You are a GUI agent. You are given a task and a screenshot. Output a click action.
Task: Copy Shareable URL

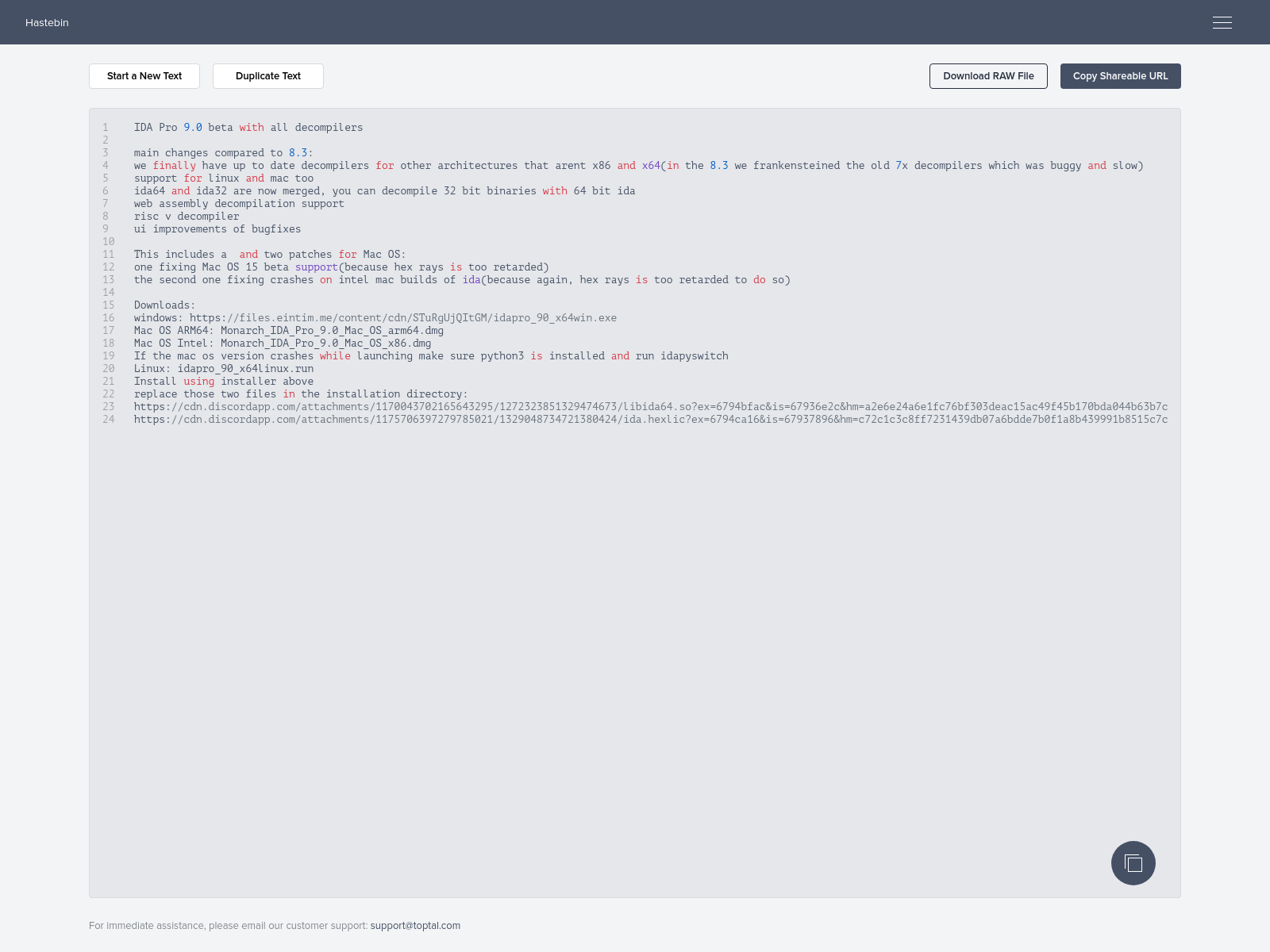(1121, 76)
